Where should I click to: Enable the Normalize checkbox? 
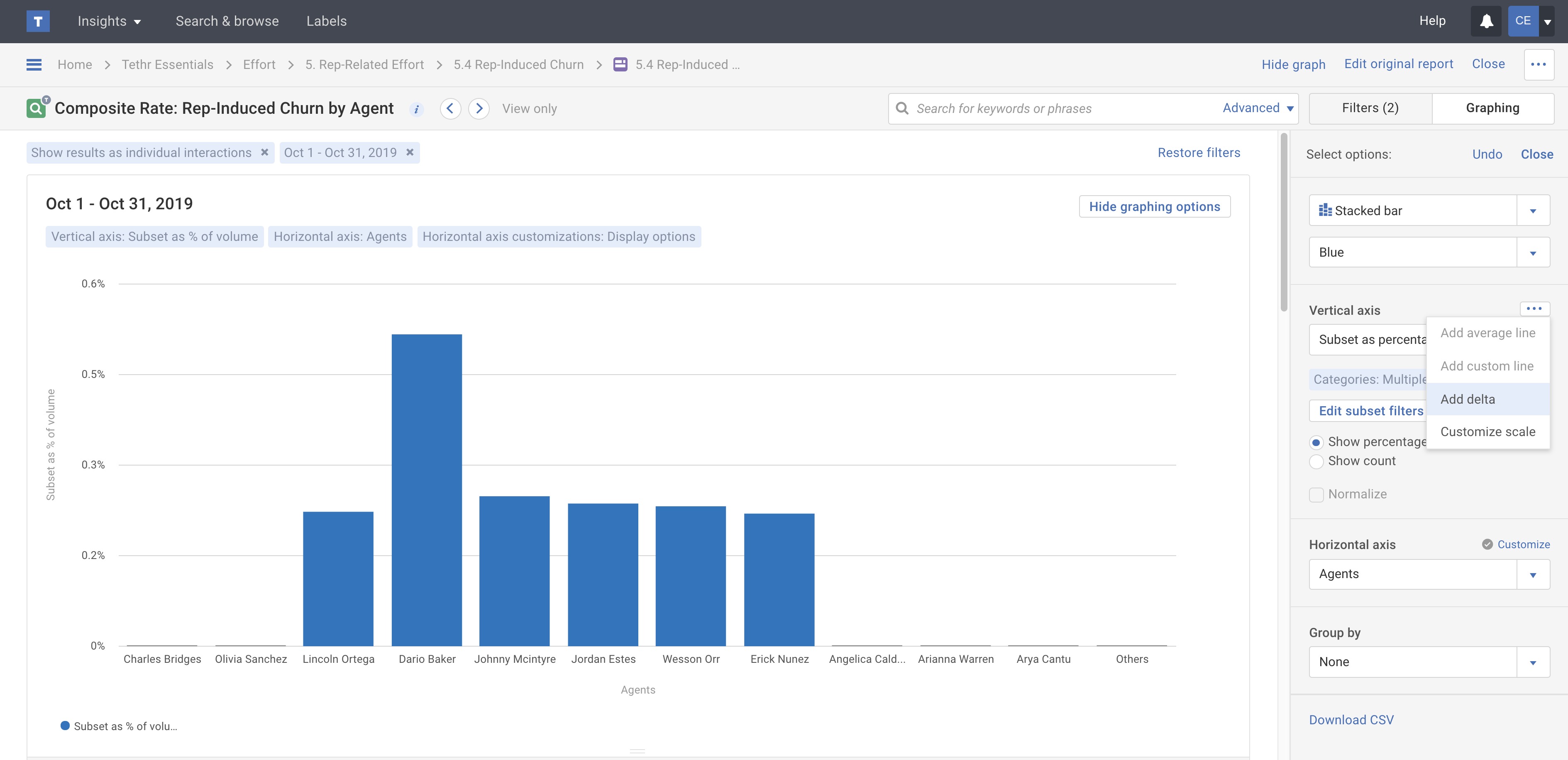tap(1316, 495)
